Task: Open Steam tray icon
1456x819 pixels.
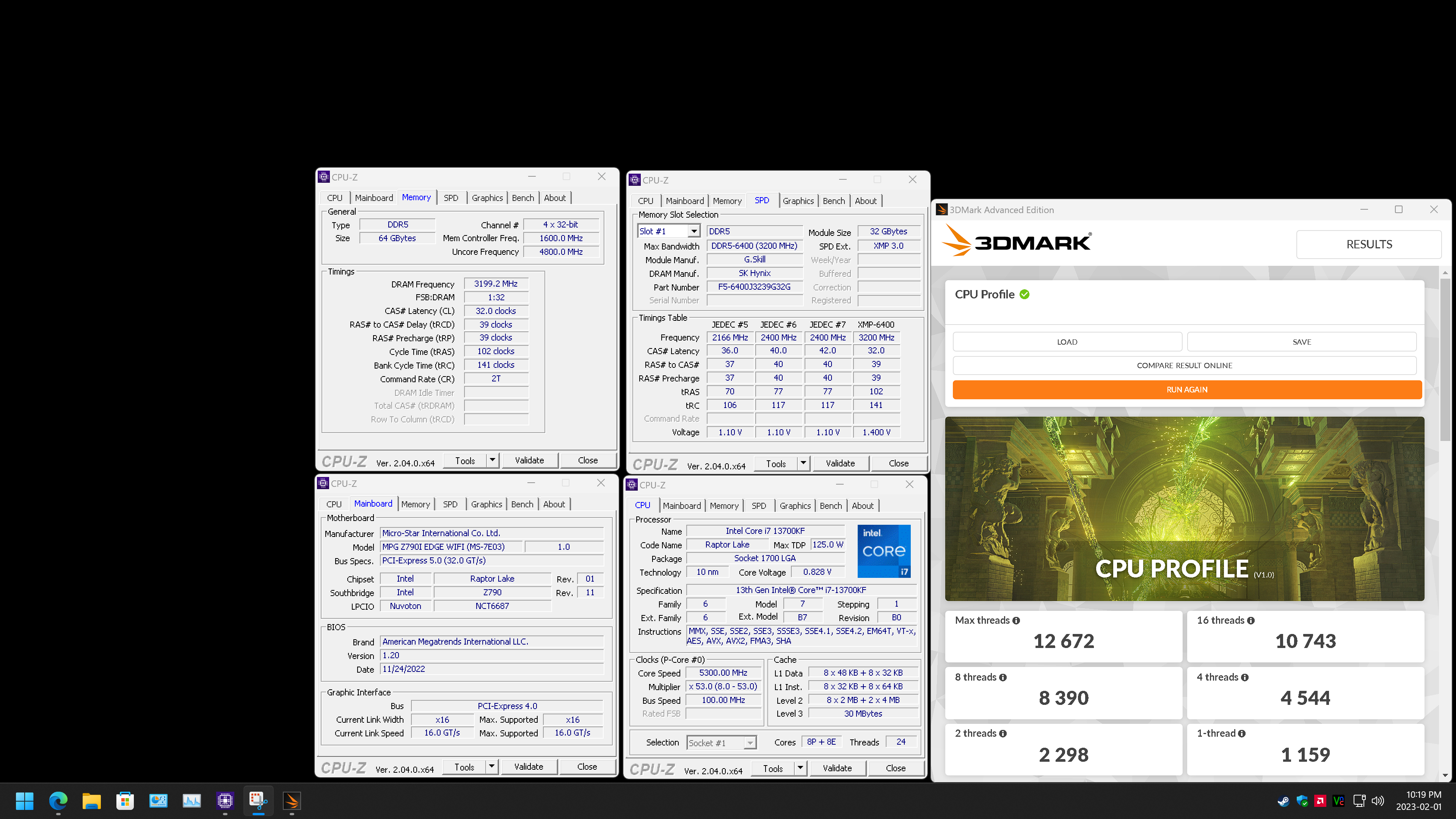Action: (x=1283, y=801)
